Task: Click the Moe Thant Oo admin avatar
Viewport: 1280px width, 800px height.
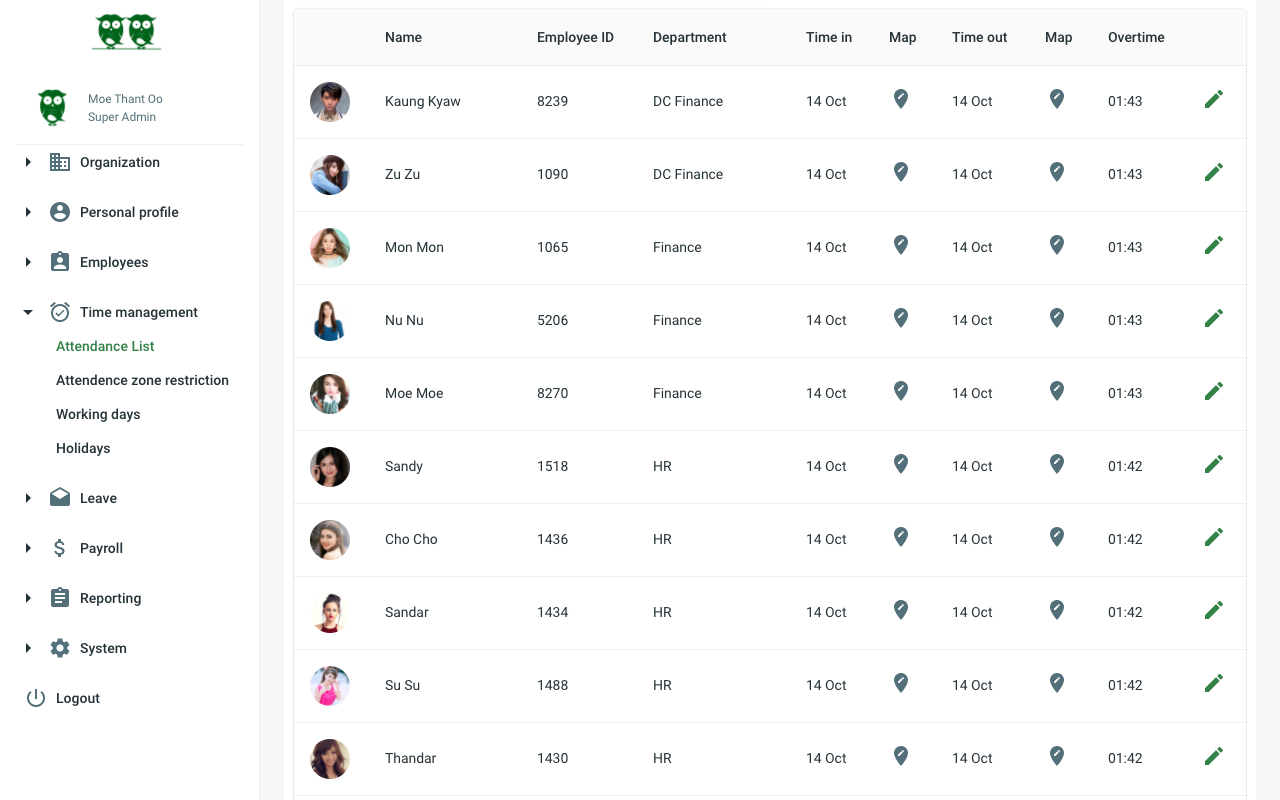Action: [53, 107]
